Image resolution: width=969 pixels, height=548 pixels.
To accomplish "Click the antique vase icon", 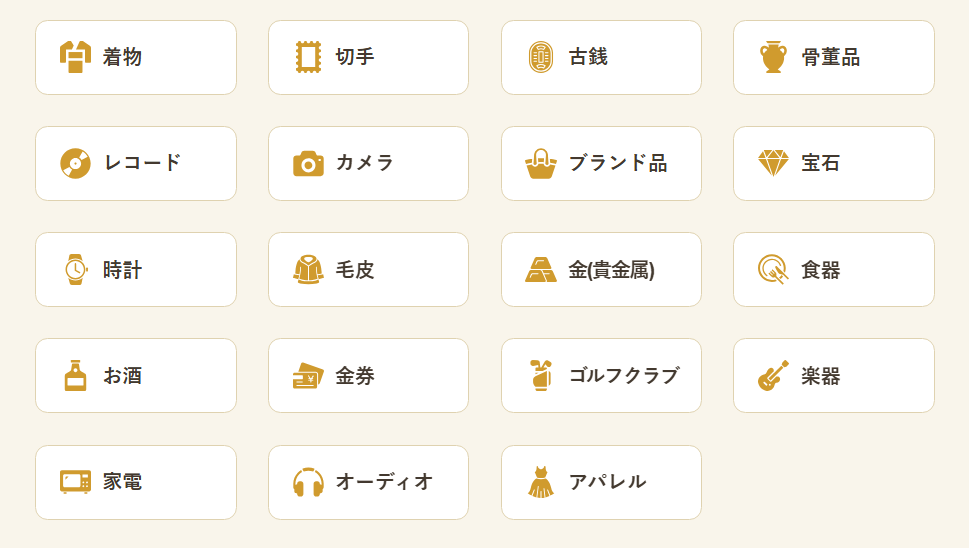I will pos(773,57).
